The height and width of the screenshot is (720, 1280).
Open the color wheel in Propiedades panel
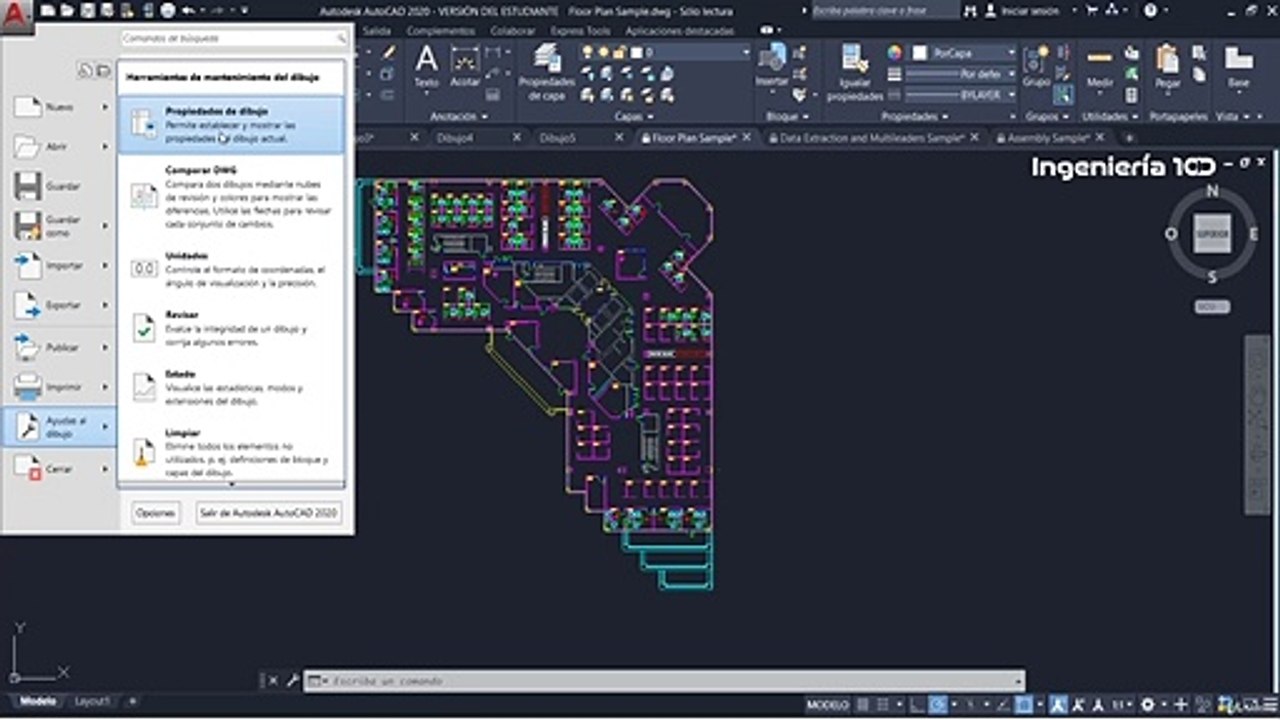(895, 52)
